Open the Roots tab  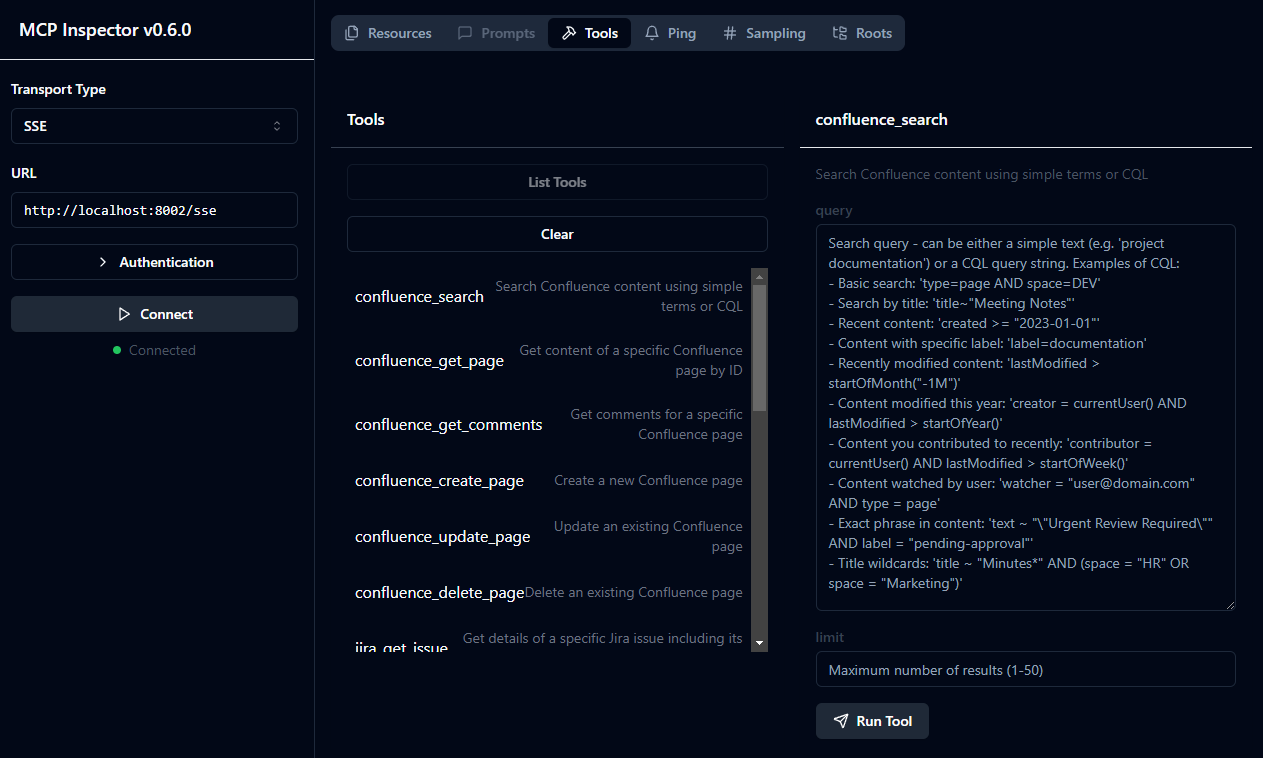pyautogui.click(x=862, y=33)
